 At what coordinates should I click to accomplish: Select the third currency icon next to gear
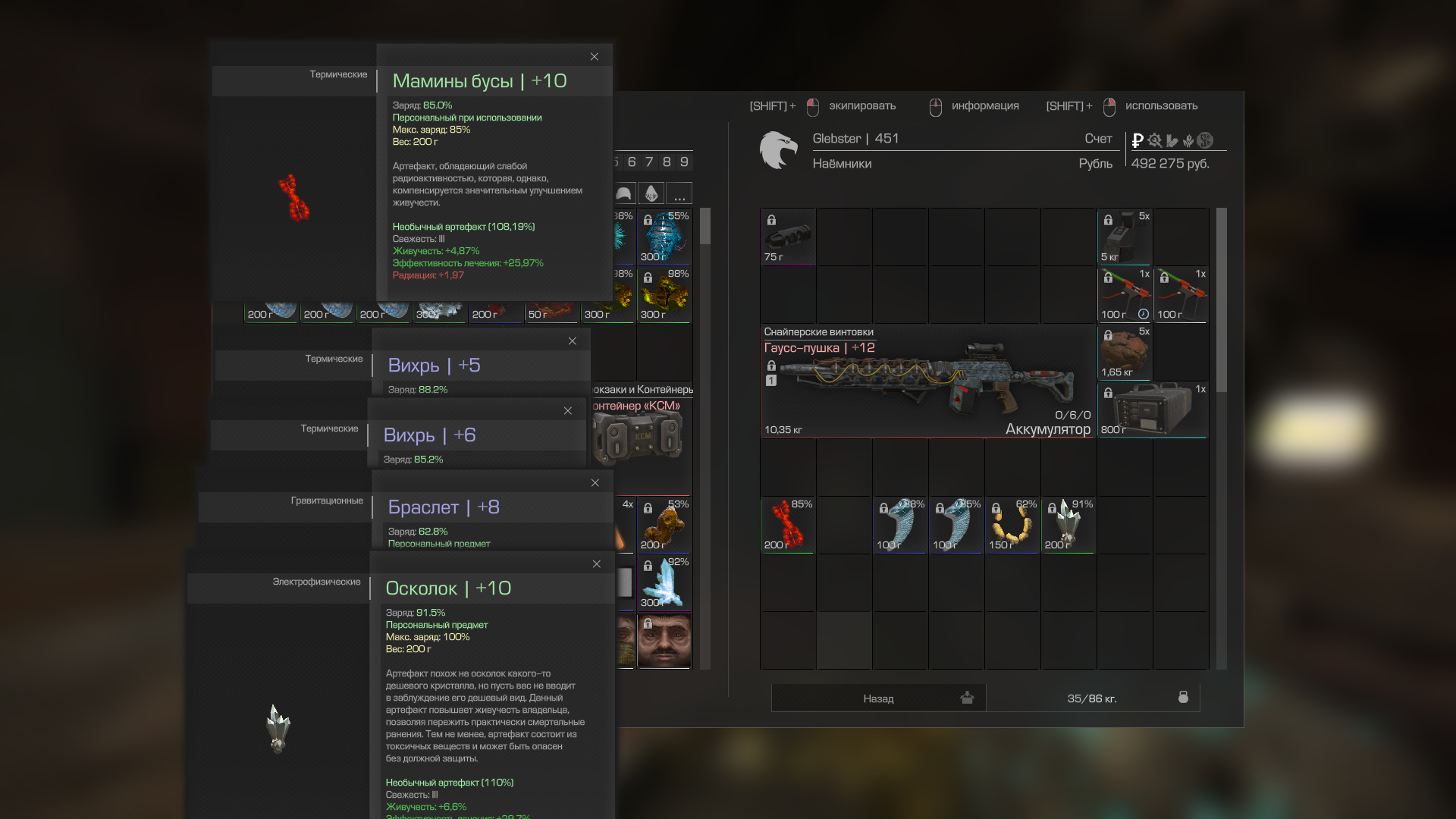coord(1172,140)
